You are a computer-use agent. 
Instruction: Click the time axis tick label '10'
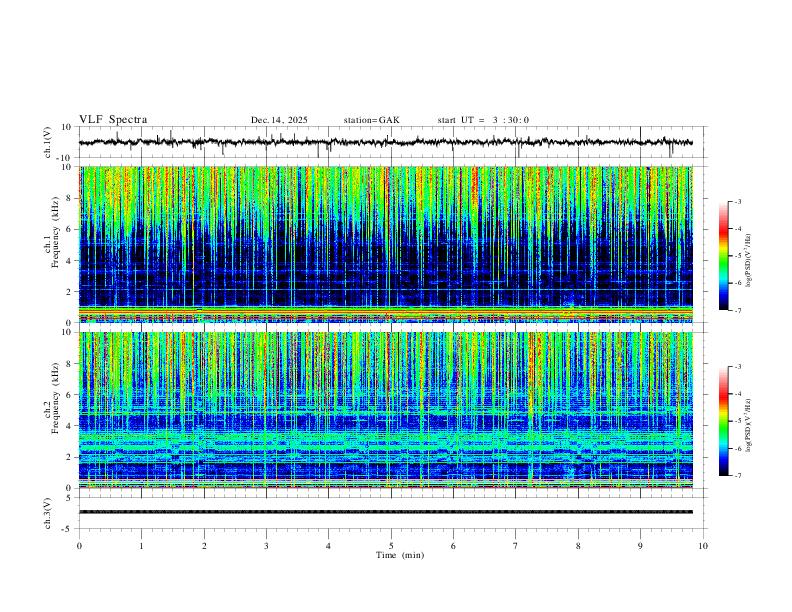703,546
